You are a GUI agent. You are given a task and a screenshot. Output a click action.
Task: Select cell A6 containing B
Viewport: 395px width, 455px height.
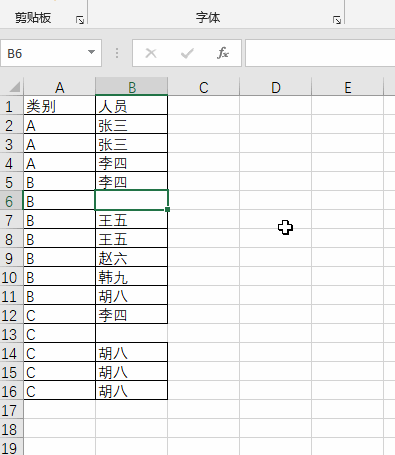(x=60, y=201)
